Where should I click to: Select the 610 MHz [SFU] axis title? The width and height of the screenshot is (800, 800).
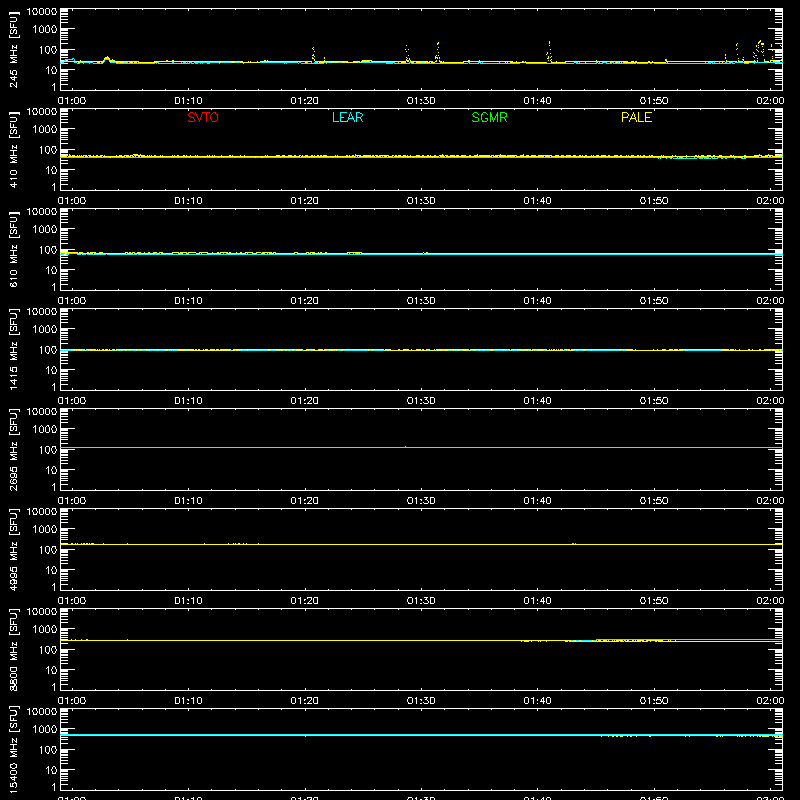pyautogui.click(x=14, y=249)
